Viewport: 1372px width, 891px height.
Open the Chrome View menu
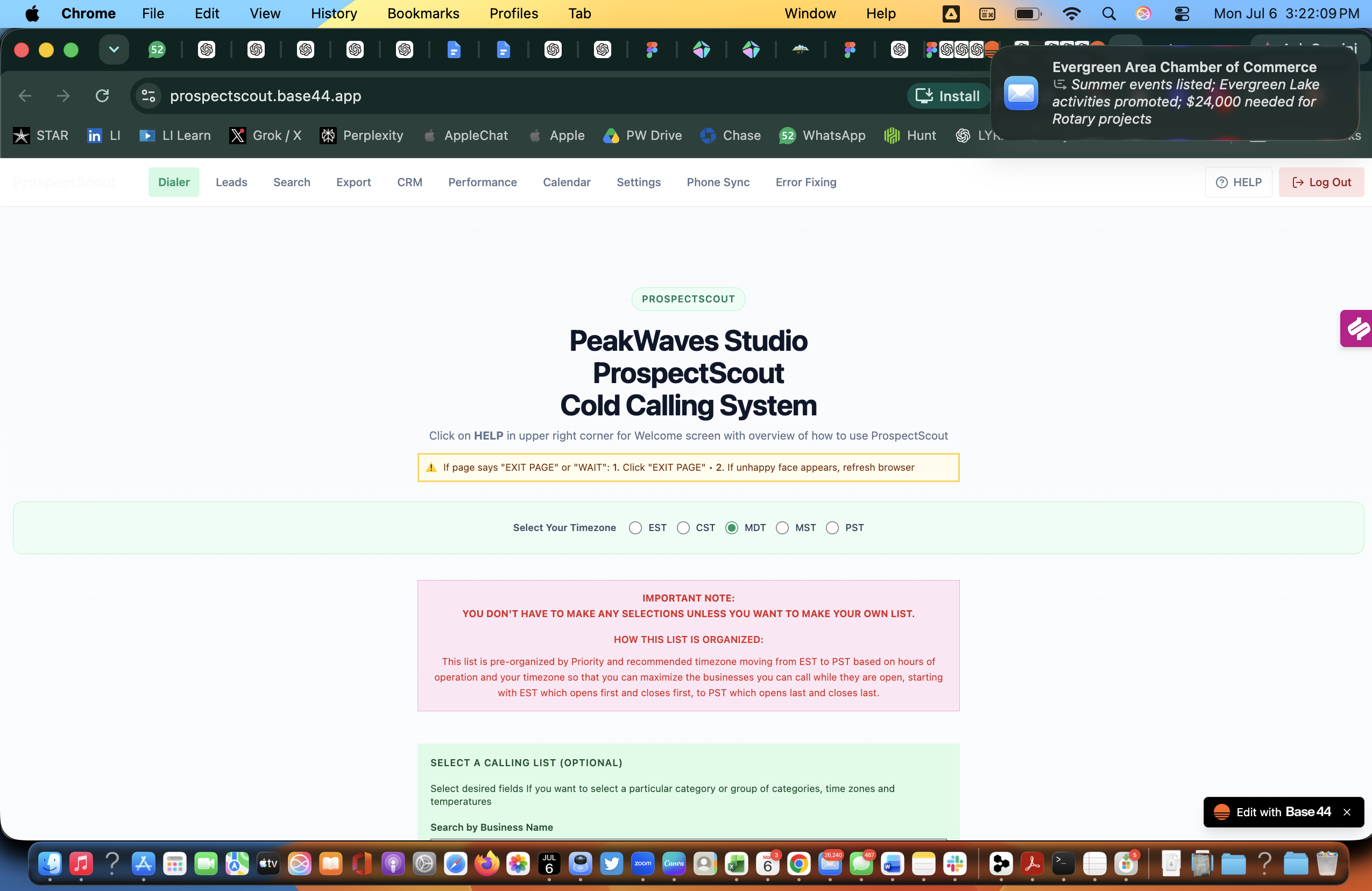click(x=265, y=13)
